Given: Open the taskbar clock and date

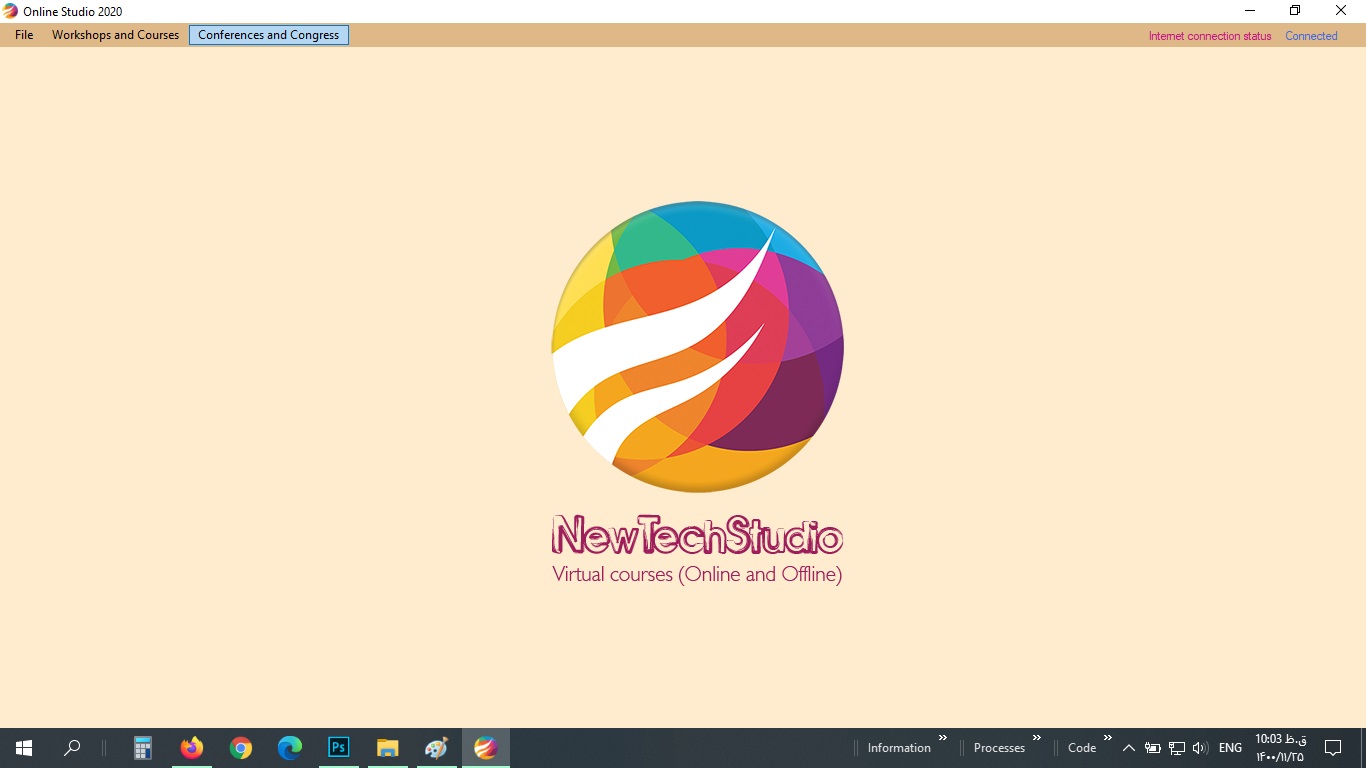Looking at the screenshot, I should pyautogui.click(x=1281, y=748).
